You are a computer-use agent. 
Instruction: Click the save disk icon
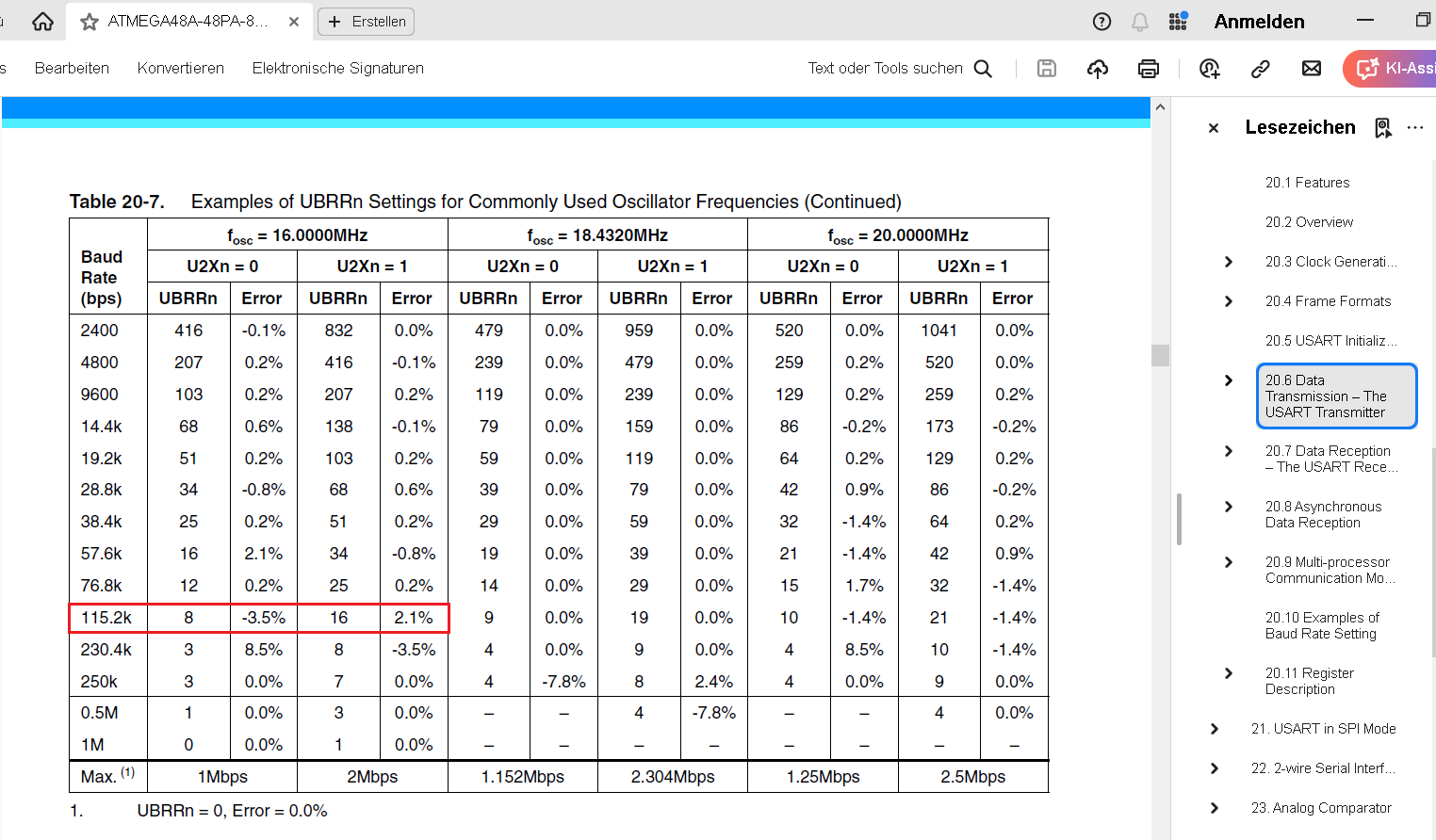[1047, 68]
